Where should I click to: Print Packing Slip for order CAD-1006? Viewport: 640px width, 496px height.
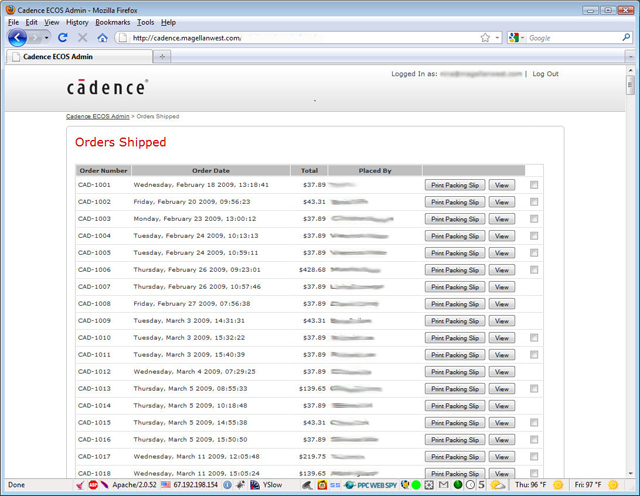455,270
